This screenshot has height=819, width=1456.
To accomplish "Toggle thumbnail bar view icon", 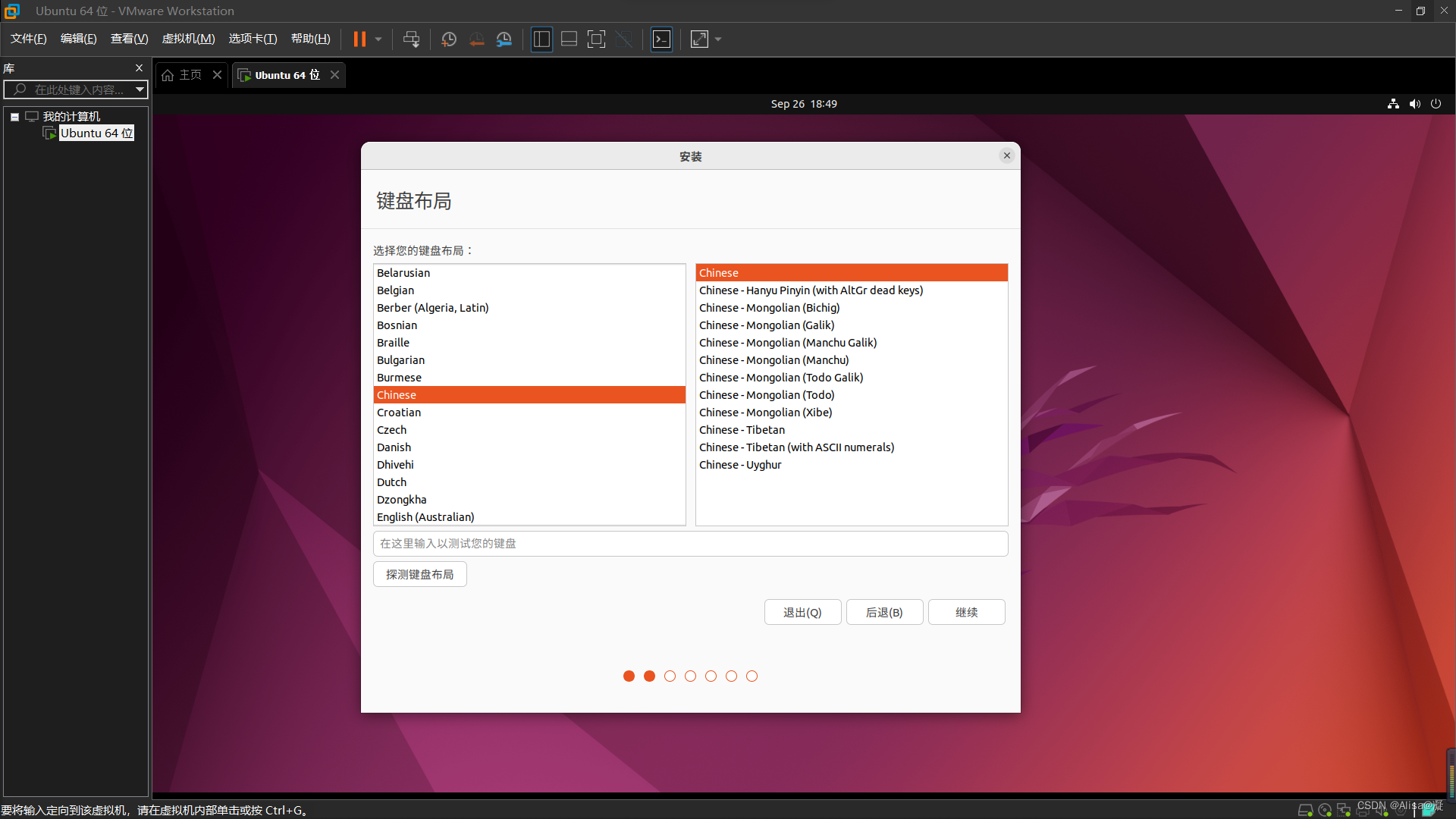I will coord(569,39).
